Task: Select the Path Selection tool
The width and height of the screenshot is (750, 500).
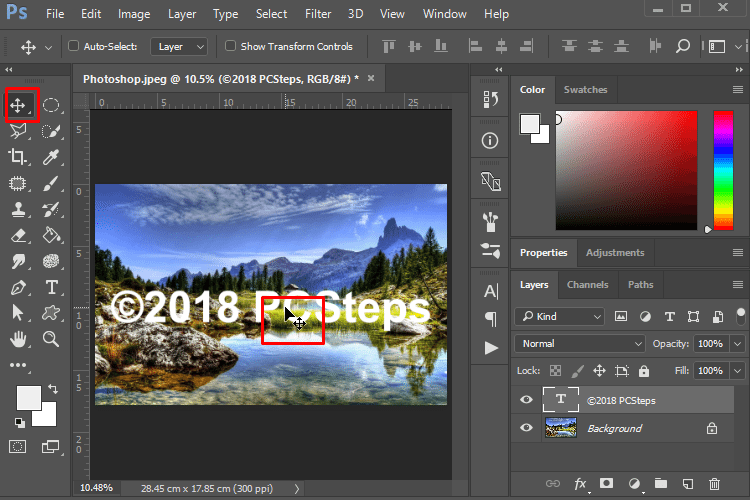Action: pyautogui.click(x=18, y=313)
